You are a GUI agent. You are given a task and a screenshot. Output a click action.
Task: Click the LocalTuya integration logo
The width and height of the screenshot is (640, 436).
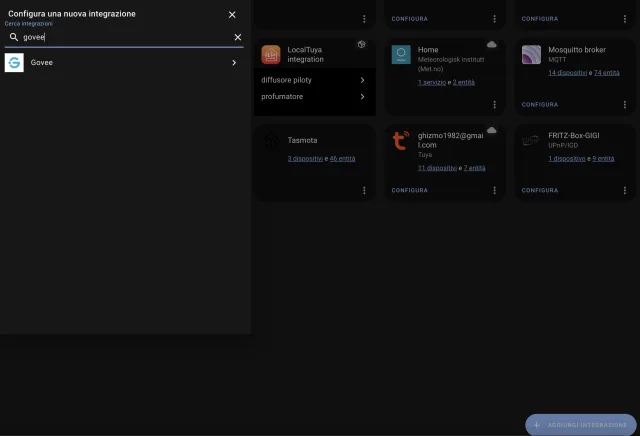271,55
